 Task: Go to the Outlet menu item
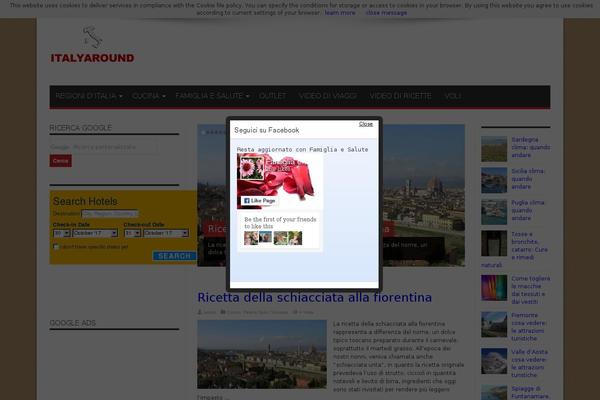(x=272, y=96)
